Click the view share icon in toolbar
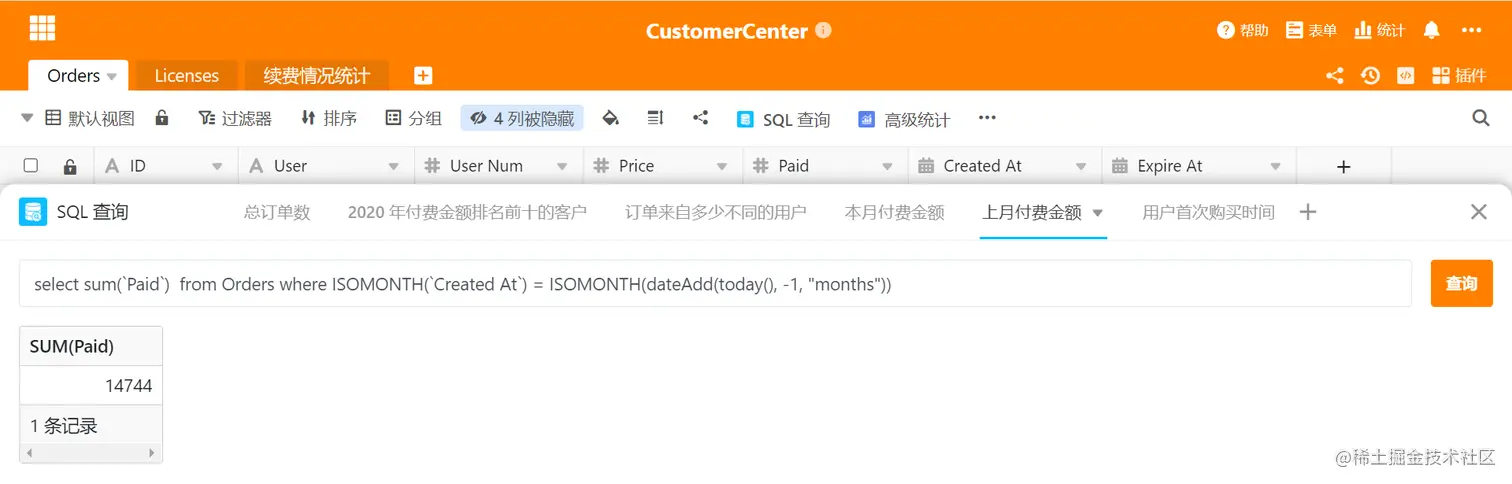This screenshot has width=1512, height=484. tap(700, 118)
